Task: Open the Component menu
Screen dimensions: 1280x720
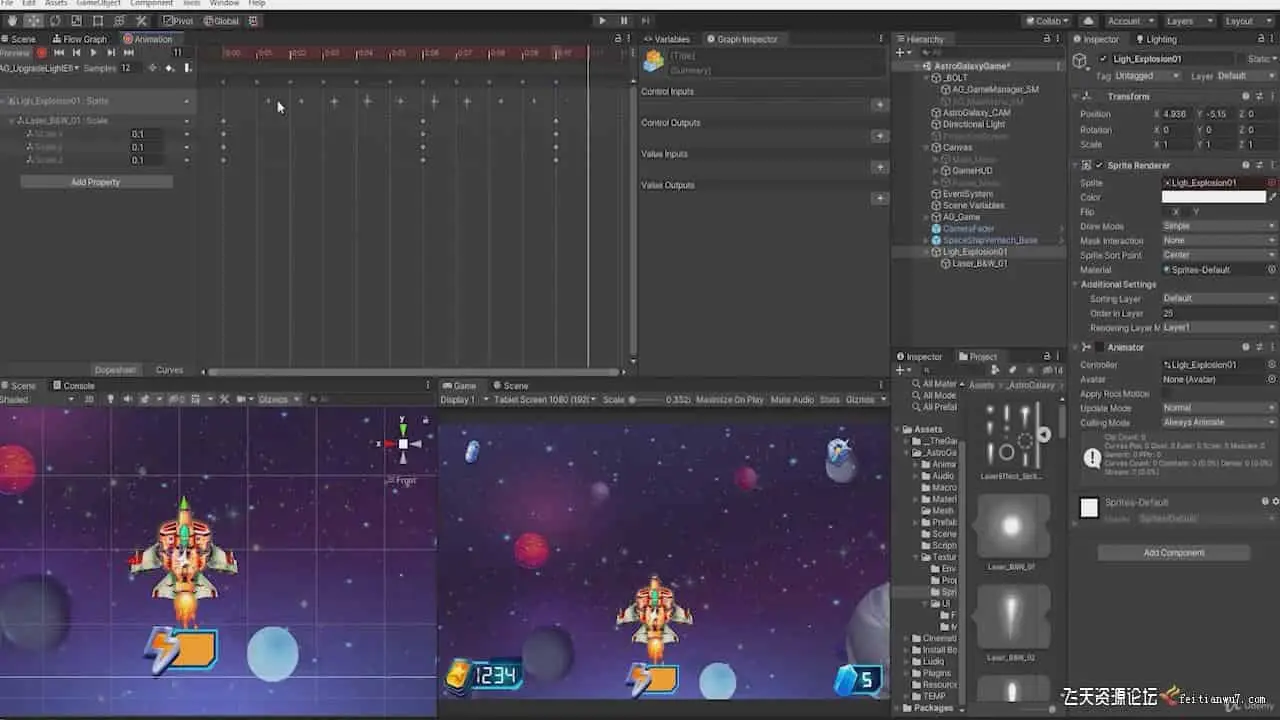Action: click(151, 3)
